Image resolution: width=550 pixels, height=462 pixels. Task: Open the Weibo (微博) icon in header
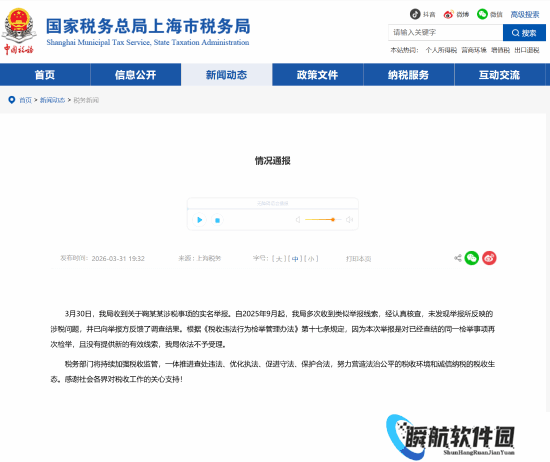tap(449, 14)
